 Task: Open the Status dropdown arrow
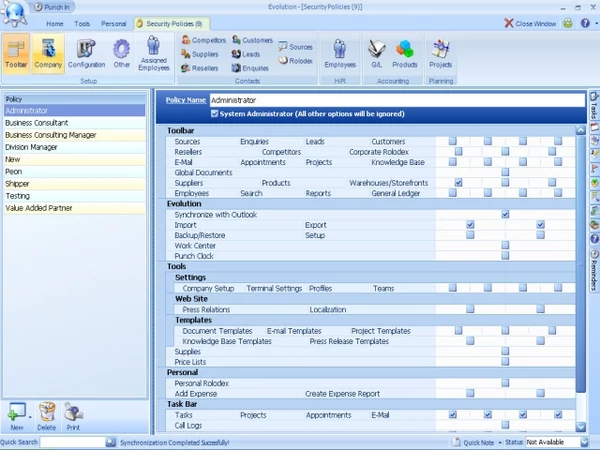584,442
